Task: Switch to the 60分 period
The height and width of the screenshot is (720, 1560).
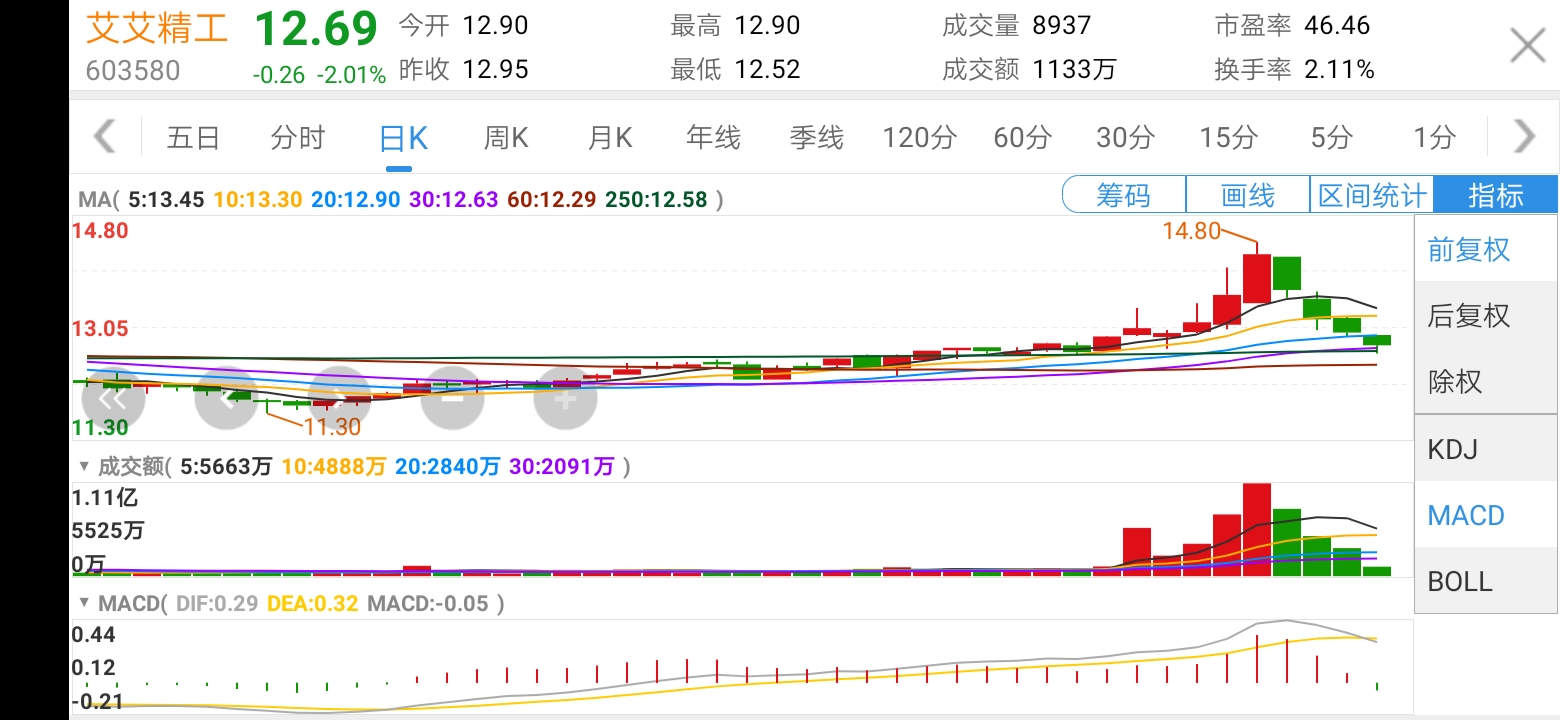Action: (x=1022, y=137)
